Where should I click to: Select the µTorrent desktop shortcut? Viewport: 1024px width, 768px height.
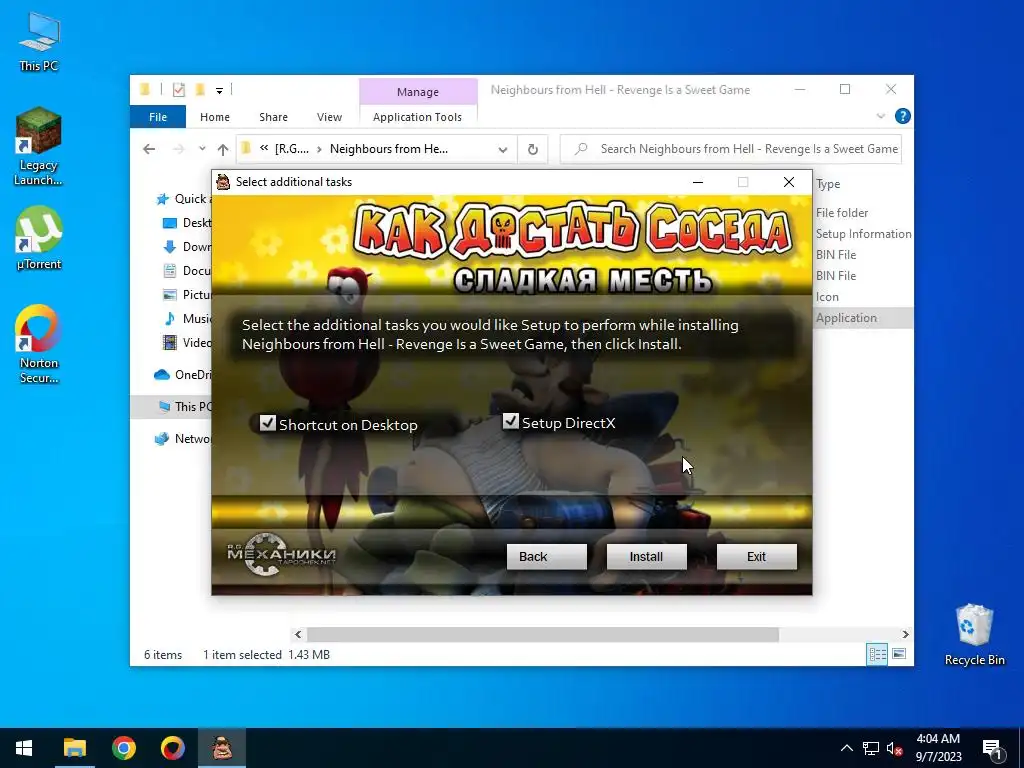(x=39, y=238)
